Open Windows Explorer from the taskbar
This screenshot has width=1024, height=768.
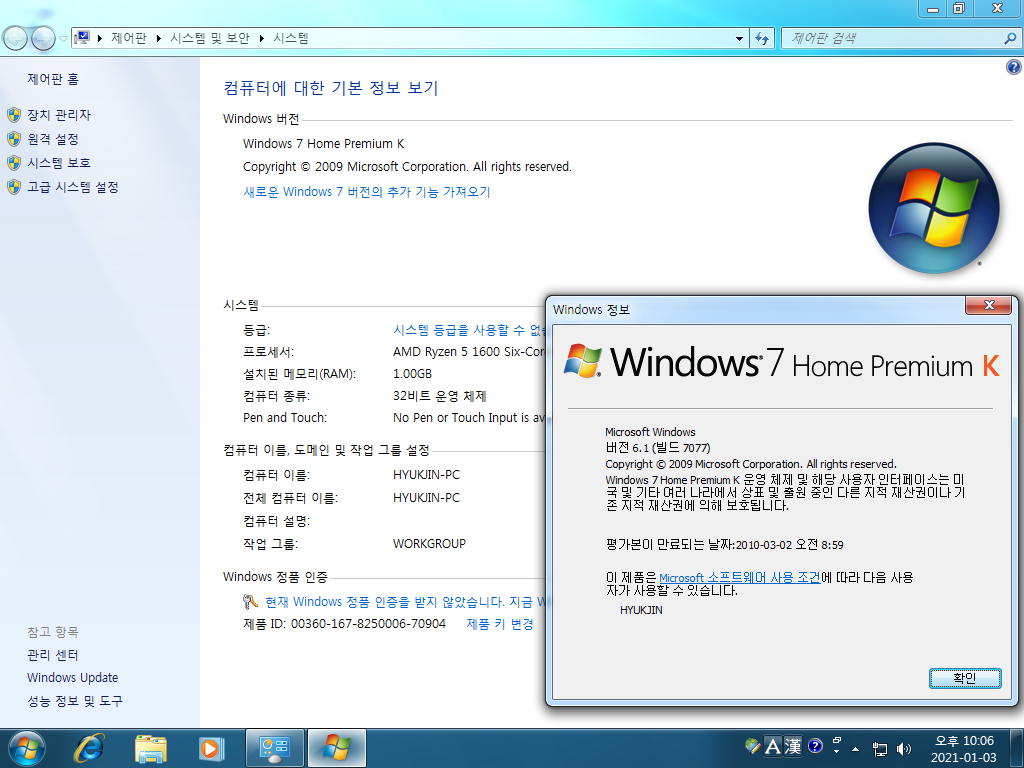coord(150,748)
